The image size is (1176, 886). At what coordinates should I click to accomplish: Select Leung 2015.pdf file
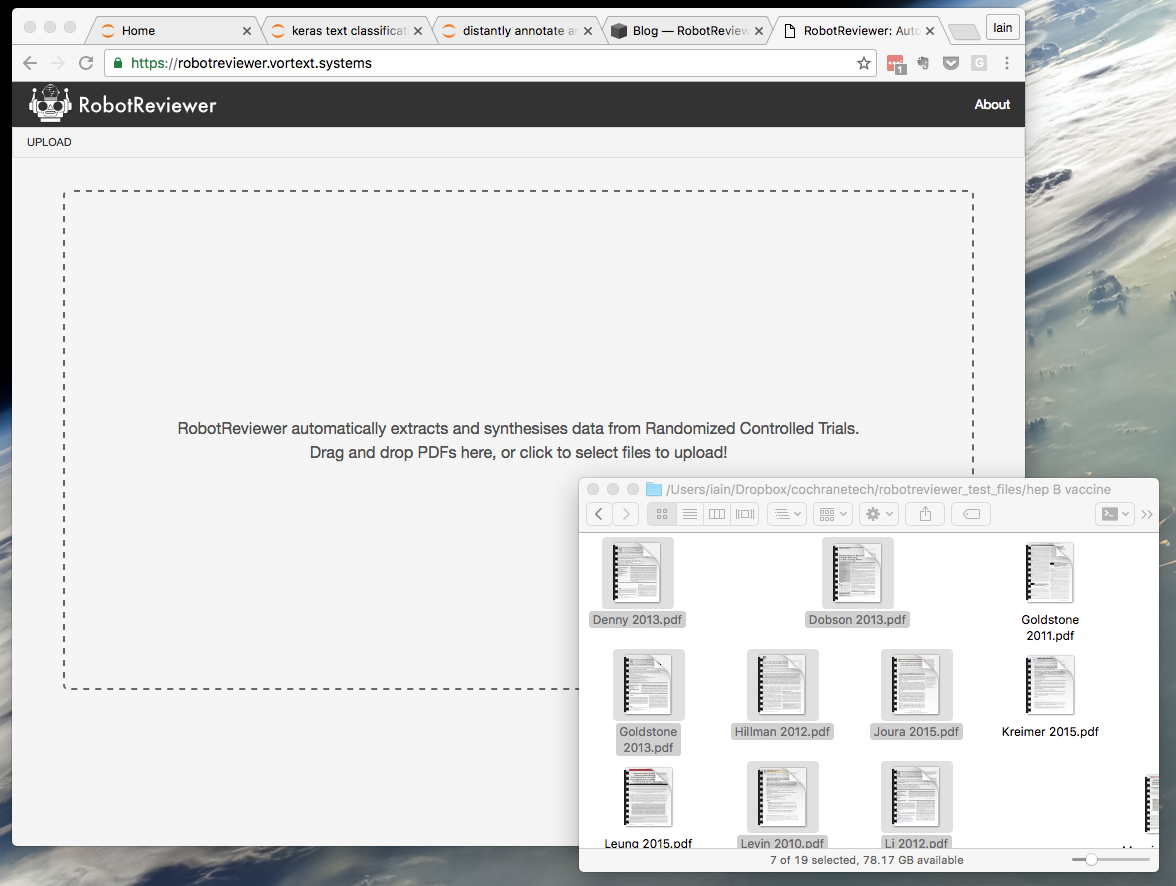tap(648, 806)
